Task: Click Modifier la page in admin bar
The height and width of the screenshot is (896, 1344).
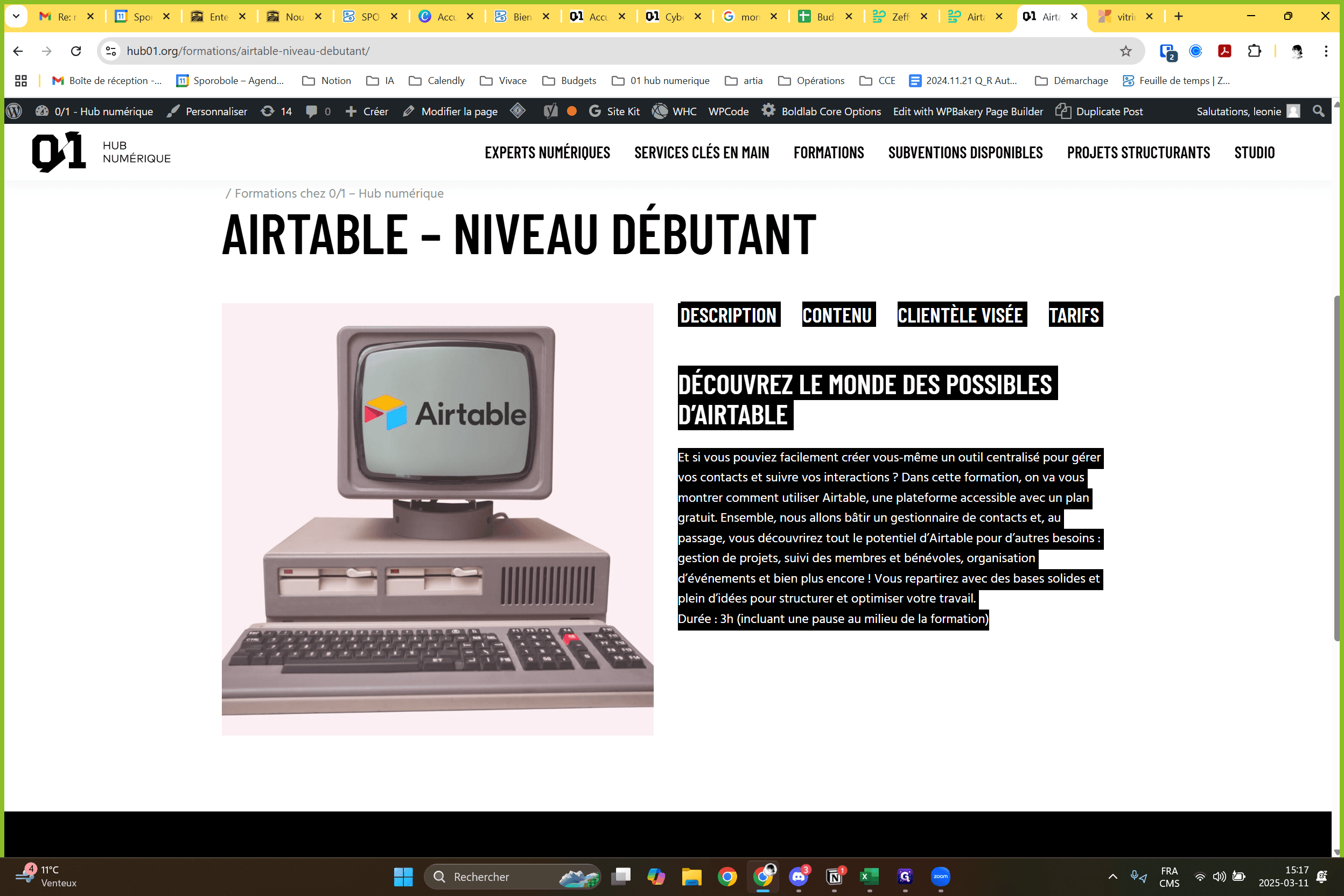Action: point(450,111)
